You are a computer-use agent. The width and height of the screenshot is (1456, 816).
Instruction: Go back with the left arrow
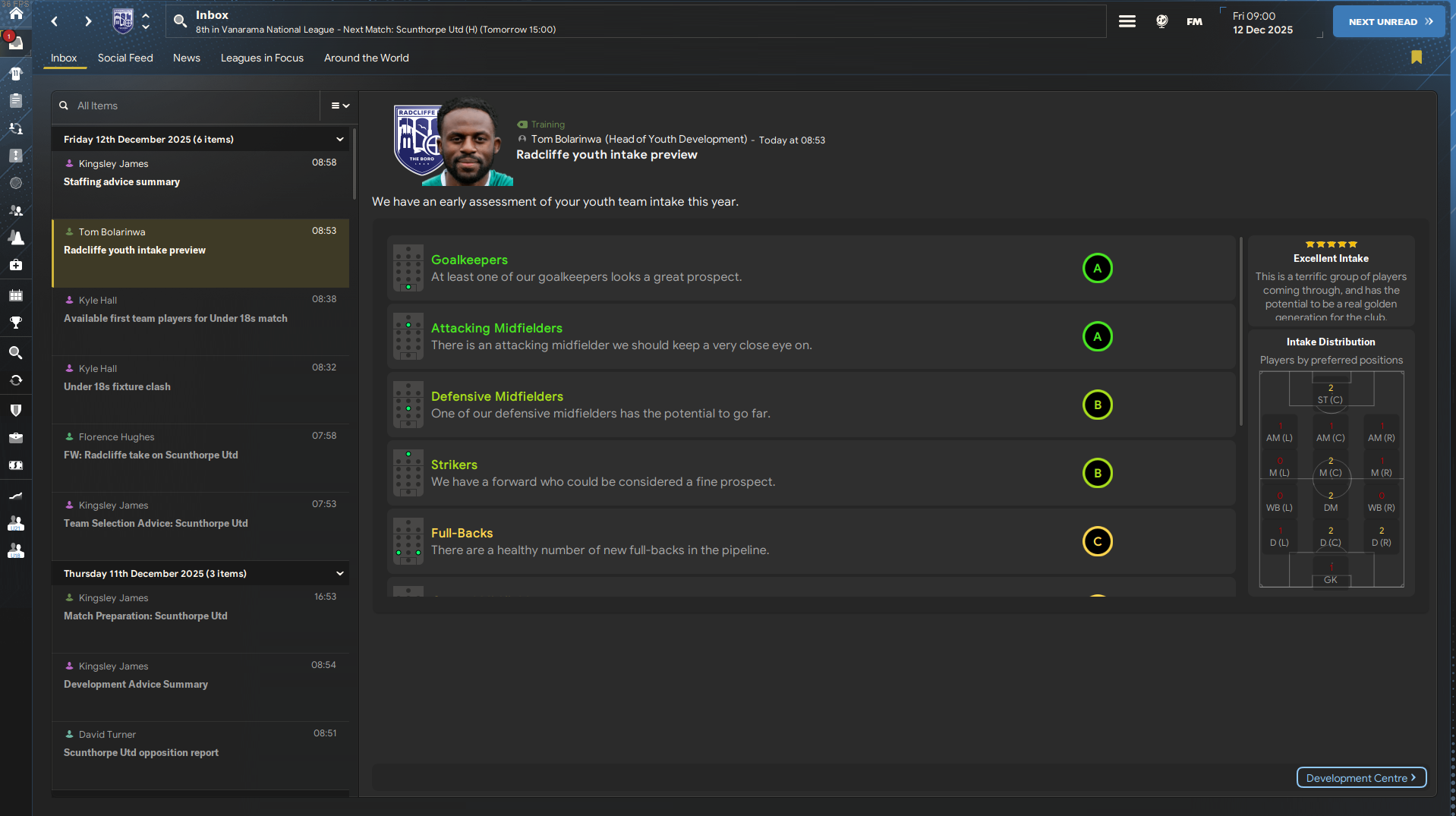tap(55, 21)
